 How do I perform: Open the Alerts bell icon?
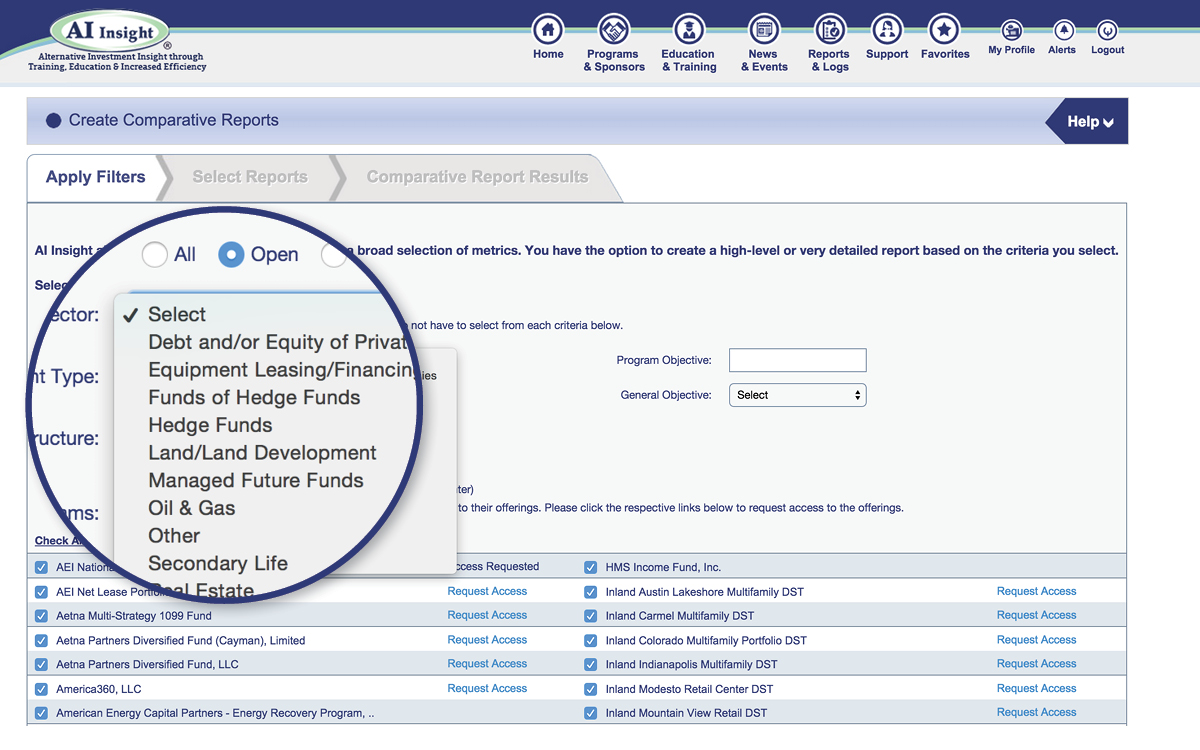[x=1063, y=30]
